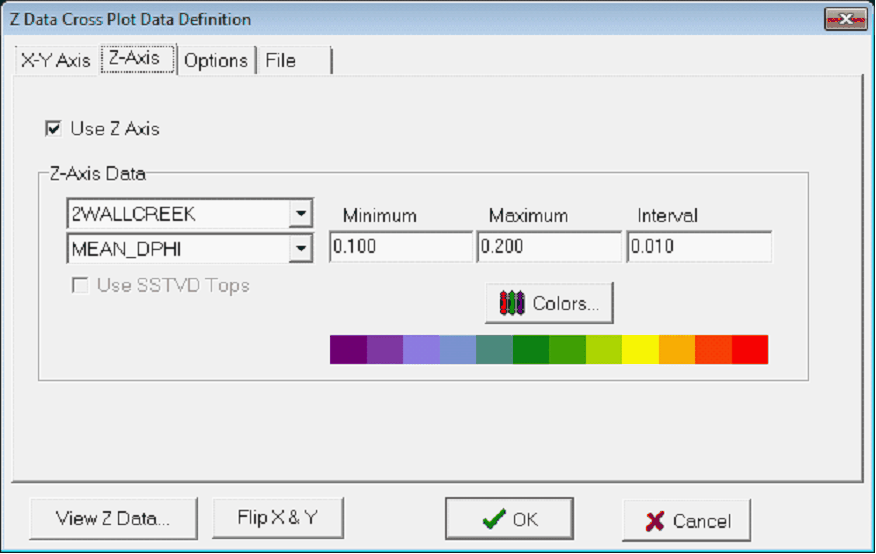The width and height of the screenshot is (876, 554).
Task: Open the Options tab
Action: click(215, 60)
